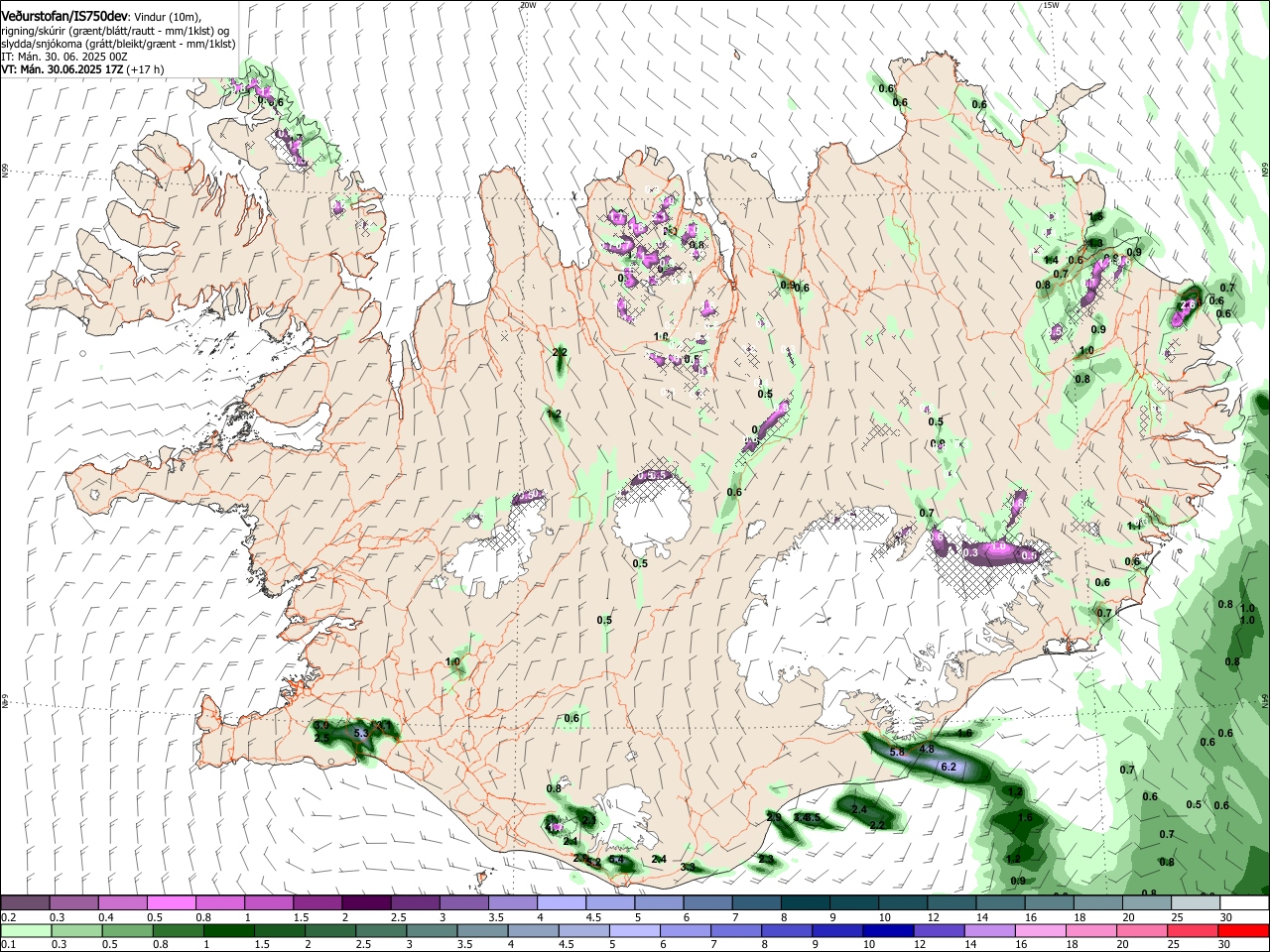Click the IT: Mán. 30. 06. 2025 00Z line

tap(64, 57)
